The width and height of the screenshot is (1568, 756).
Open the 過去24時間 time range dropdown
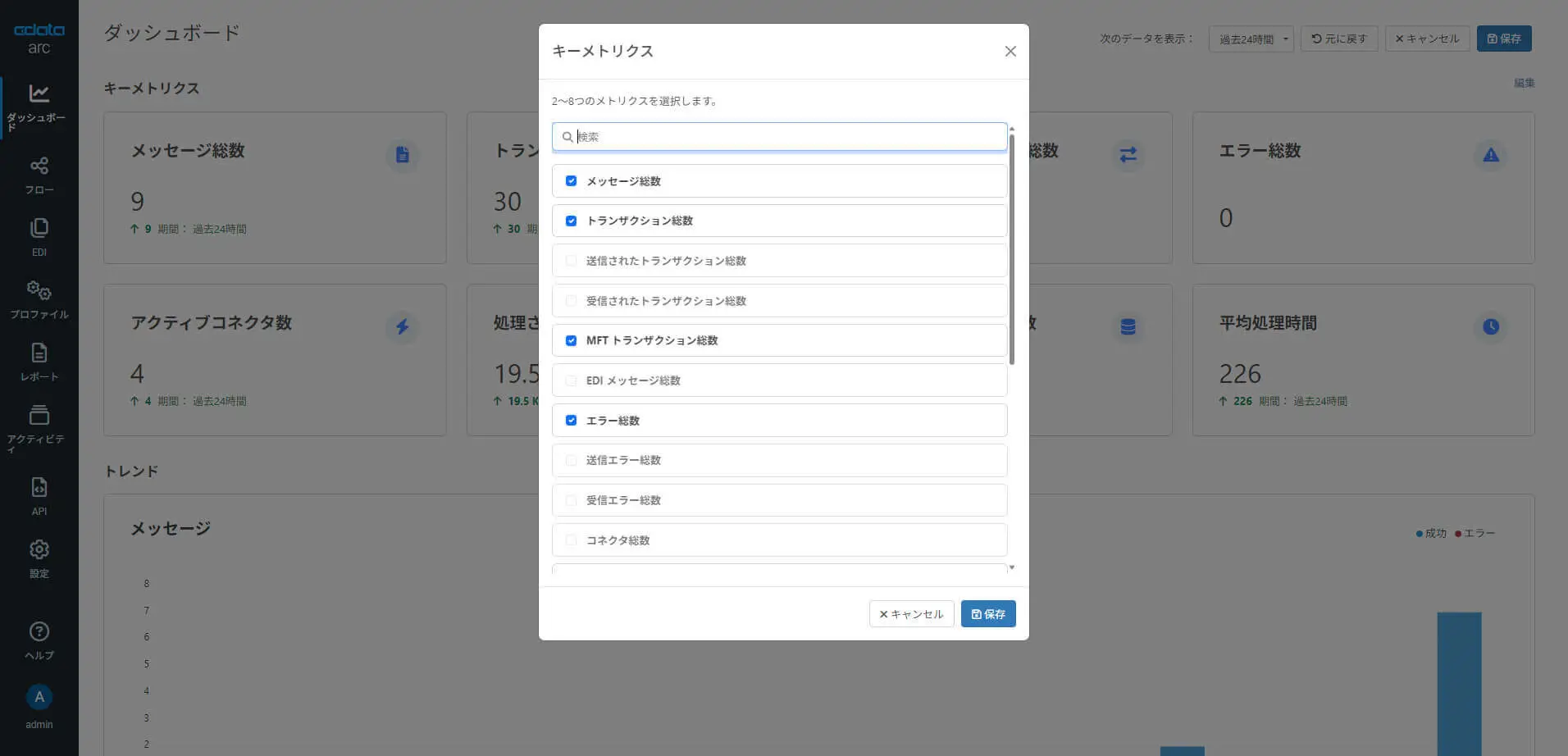click(1251, 39)
